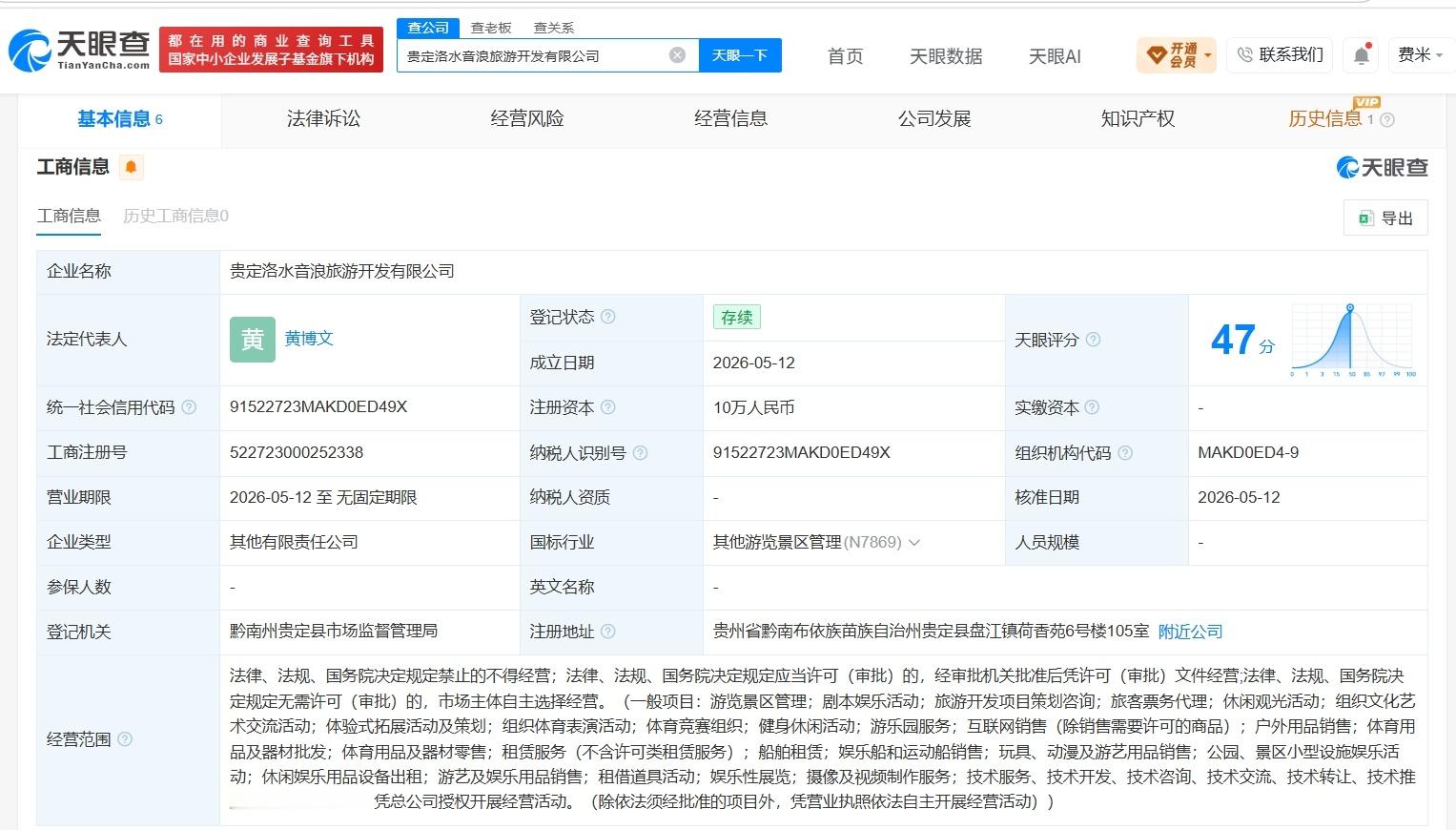This screenshot has width=1456, height=830.
Task: Click the 联系我们 button
Action: 1281,55
